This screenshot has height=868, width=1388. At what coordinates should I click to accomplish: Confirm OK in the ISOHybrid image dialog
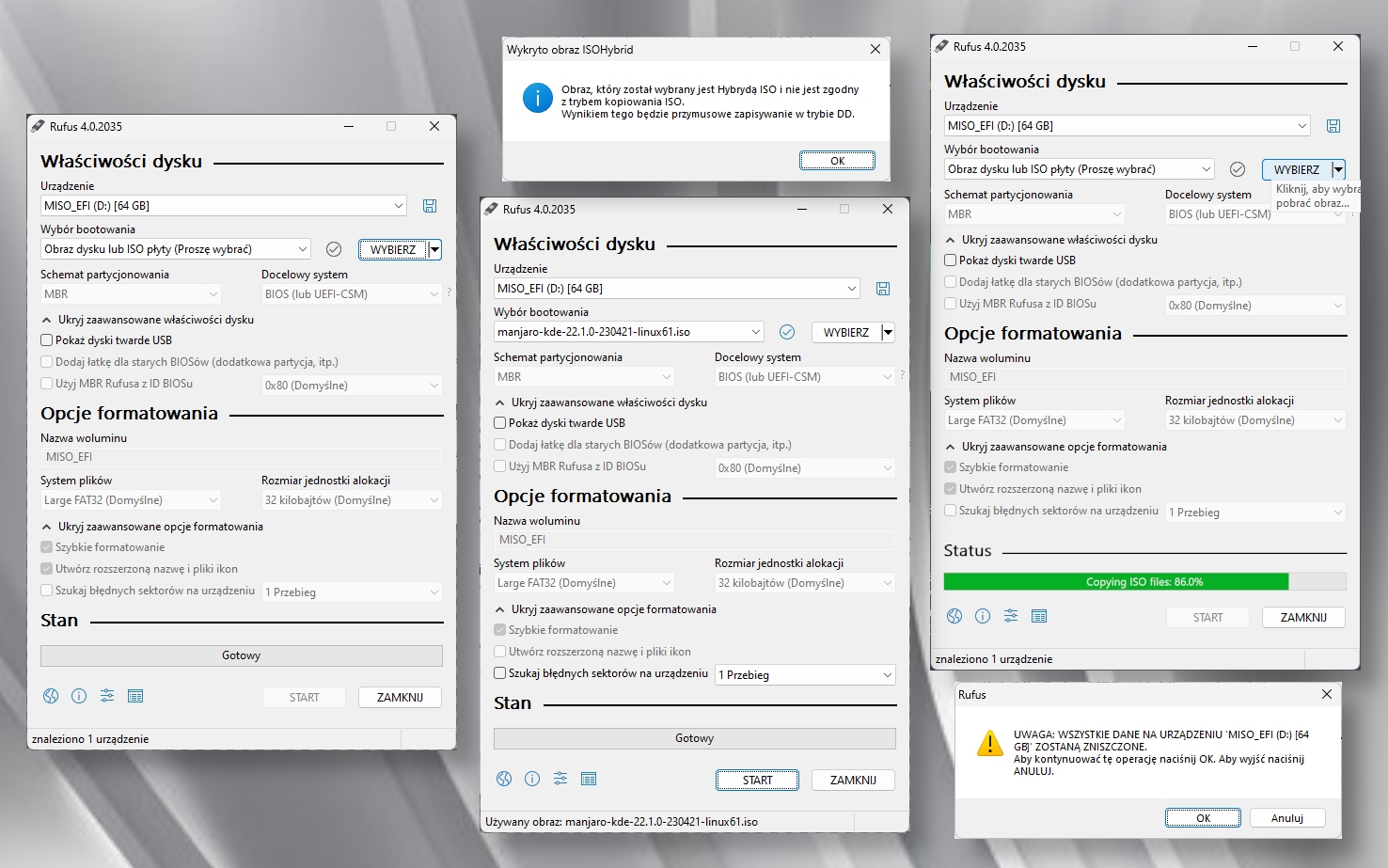[x=837, y=161]
